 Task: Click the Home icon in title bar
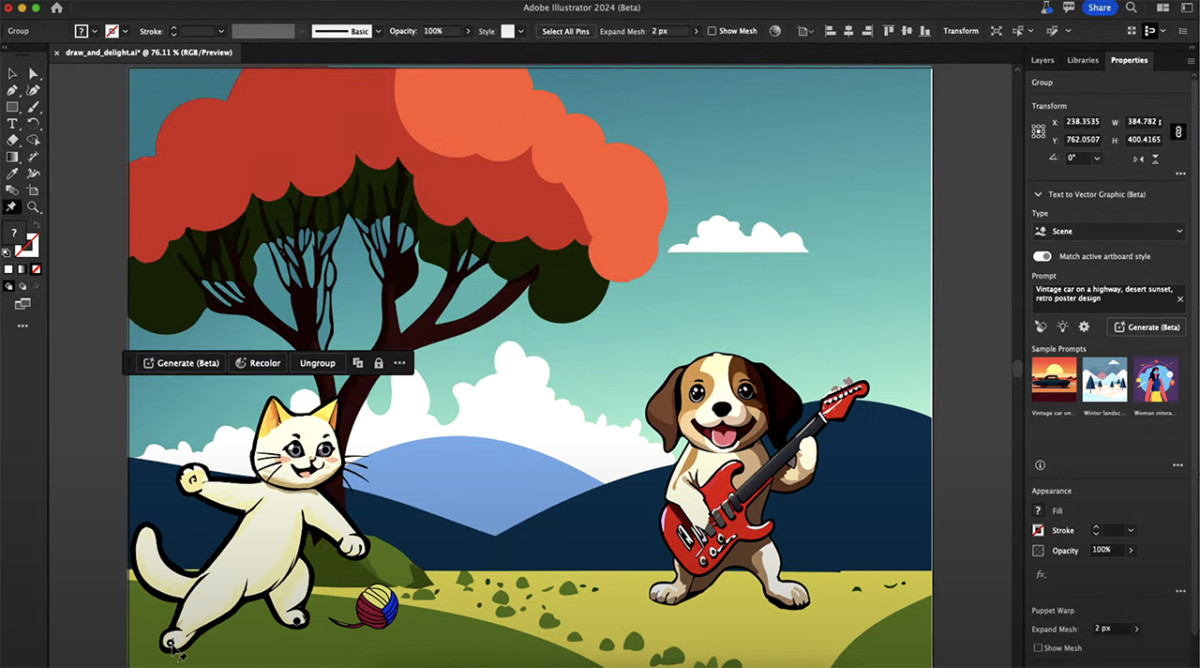point(56,8)
